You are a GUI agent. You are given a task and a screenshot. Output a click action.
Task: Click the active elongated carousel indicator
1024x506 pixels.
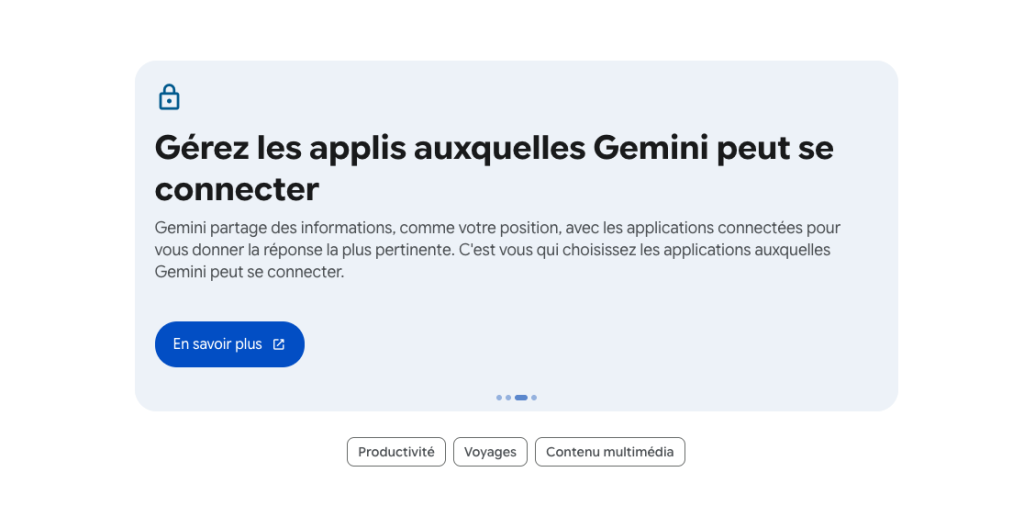coord(521,398)
